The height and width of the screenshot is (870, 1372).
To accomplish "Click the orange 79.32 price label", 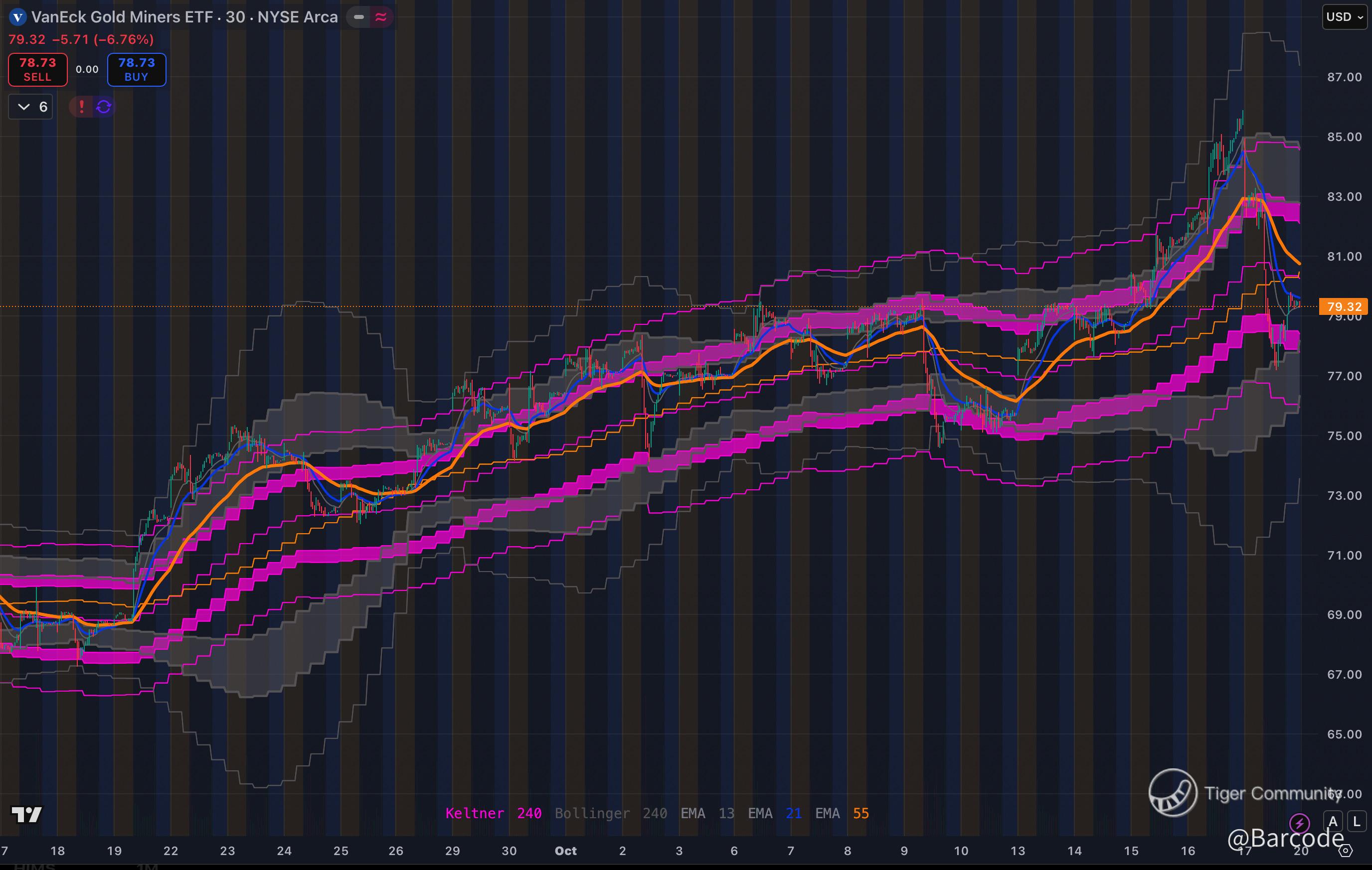I will pyautogui.click(x=1344, y=307).
